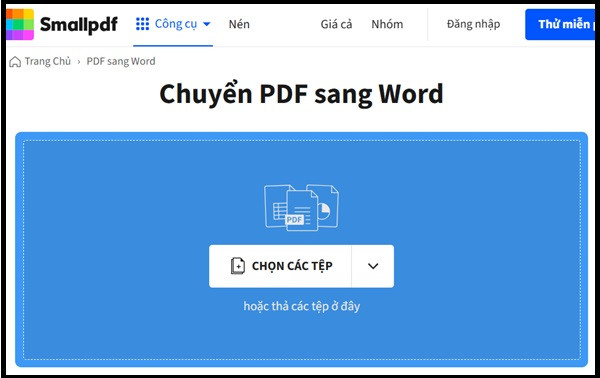Click the PDF sang Word breadcrumb
This screenshot has height=378, width=600.
[x=121, y=61]
